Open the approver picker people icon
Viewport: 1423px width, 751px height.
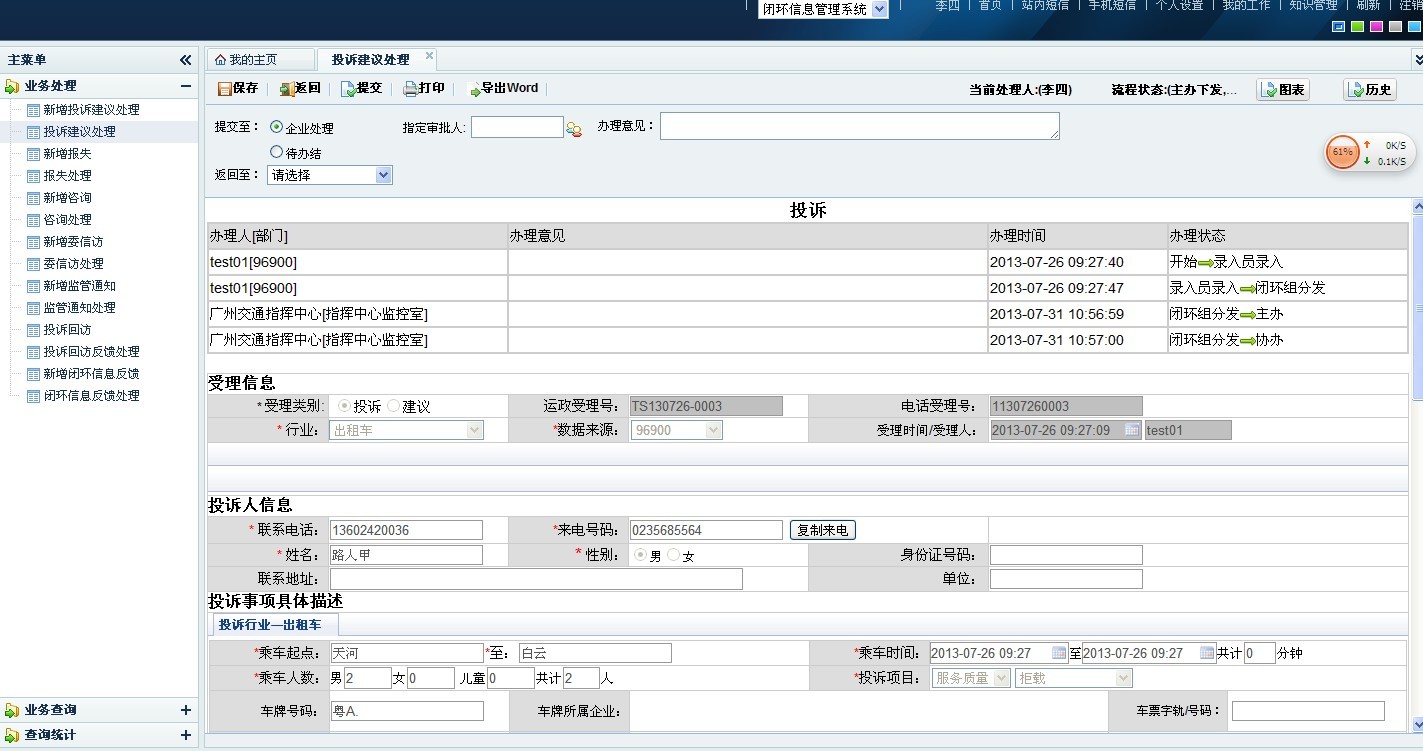point(574,128)
